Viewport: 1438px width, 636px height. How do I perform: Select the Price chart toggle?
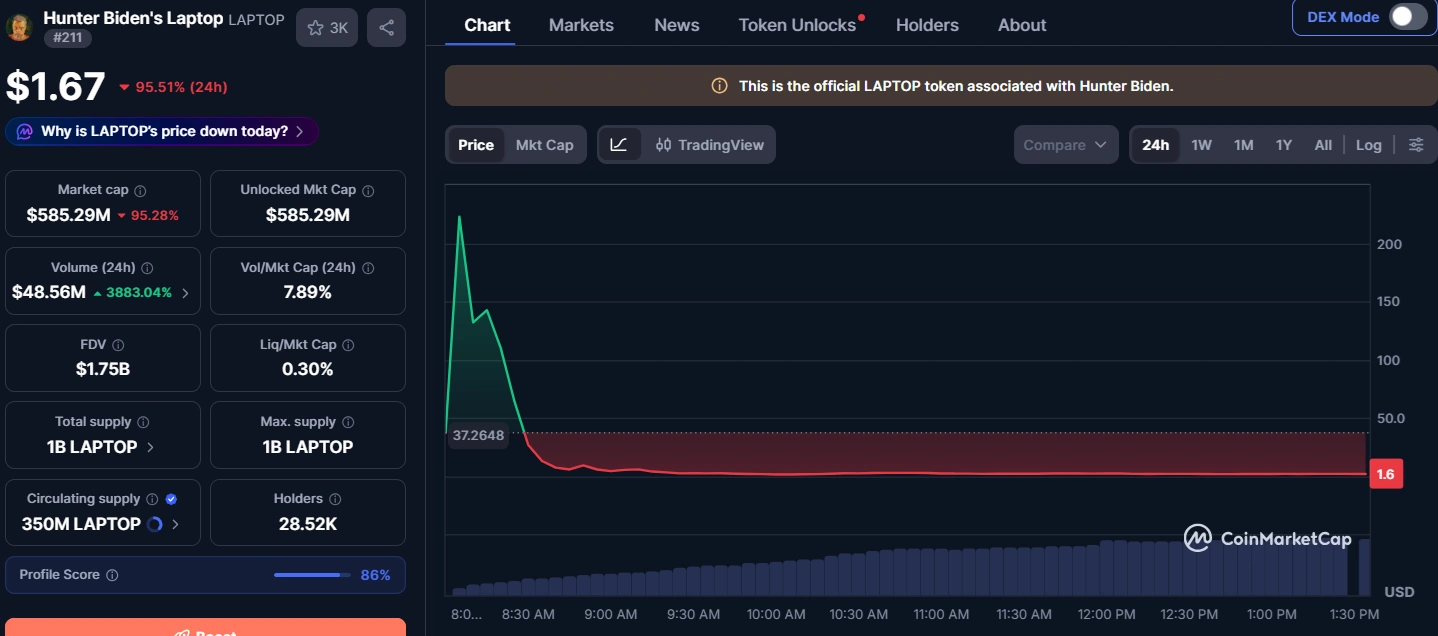(x=476, y=145)
